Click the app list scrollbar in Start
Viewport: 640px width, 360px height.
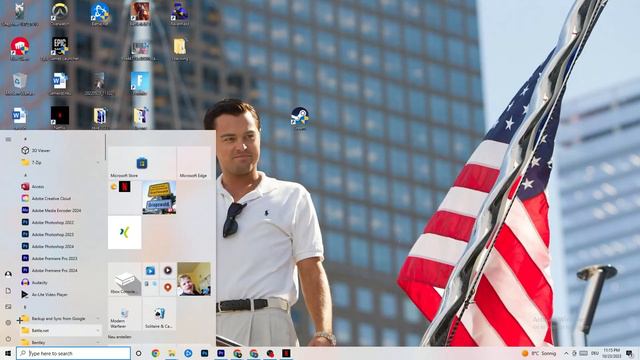[105, 147]
